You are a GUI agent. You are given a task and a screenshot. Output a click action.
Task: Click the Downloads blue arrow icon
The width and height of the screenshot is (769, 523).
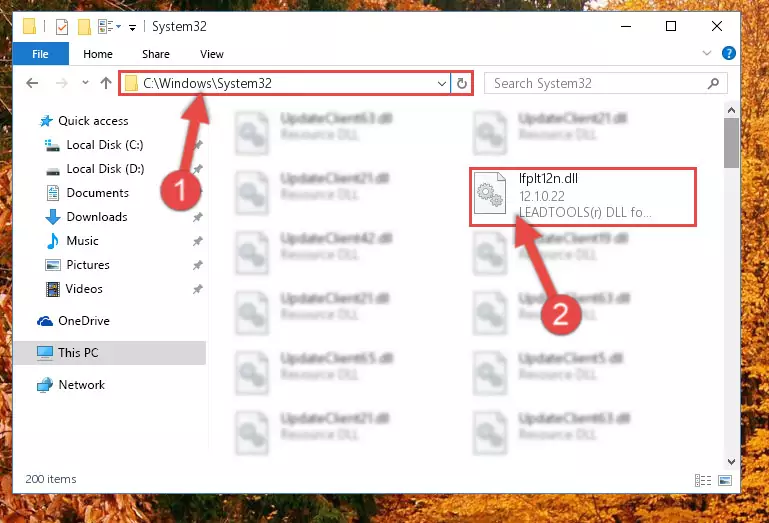point(52,217)
